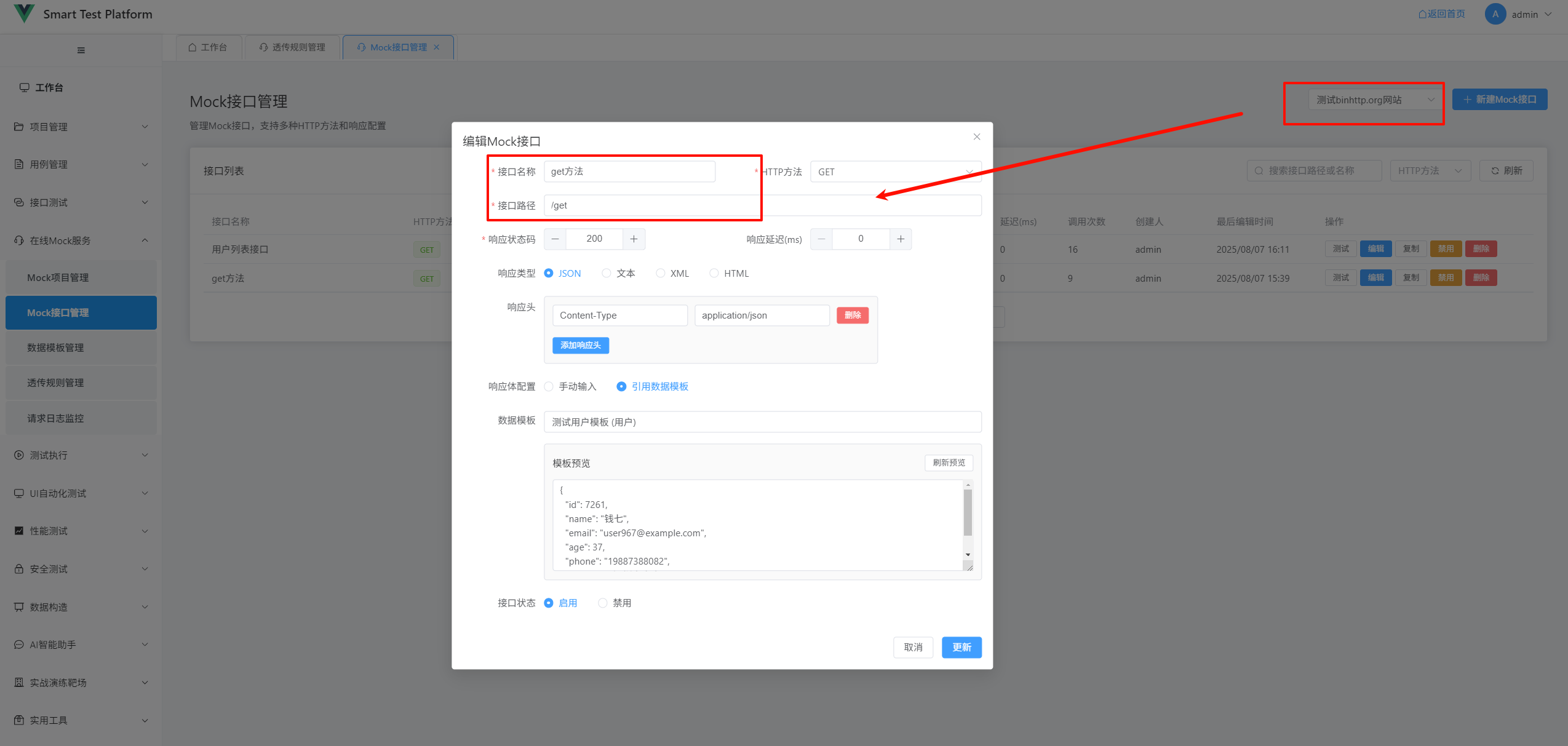Image resolution: width=1568 pixels, height=746 pixels.
Task: Click the 接口路径 input field
Action: (652, 205)
